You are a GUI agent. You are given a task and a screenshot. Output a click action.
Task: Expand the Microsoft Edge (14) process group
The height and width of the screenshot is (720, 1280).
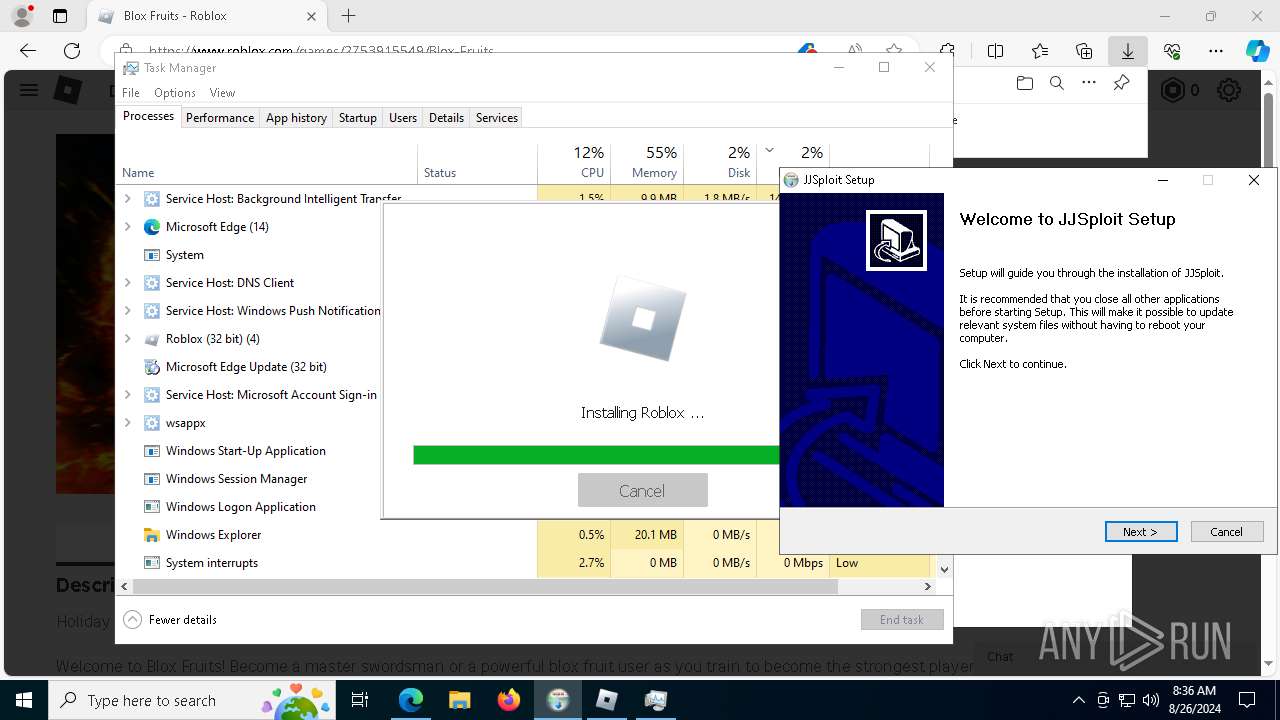[x=127, y=227]
